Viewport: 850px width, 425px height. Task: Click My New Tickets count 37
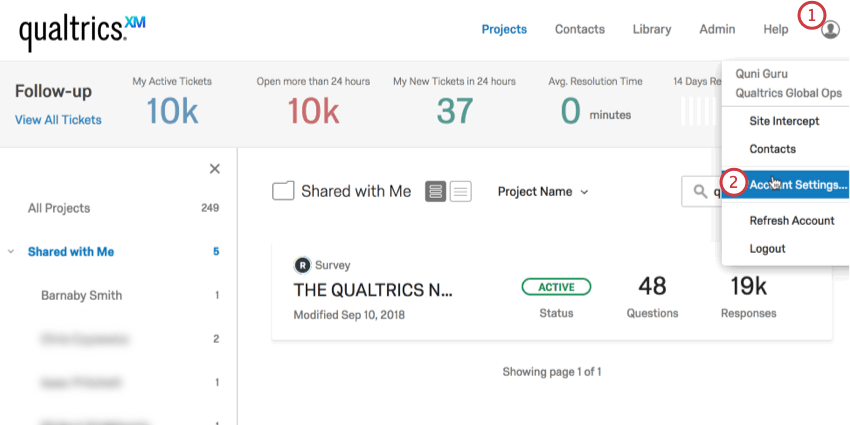click(454, 111)
